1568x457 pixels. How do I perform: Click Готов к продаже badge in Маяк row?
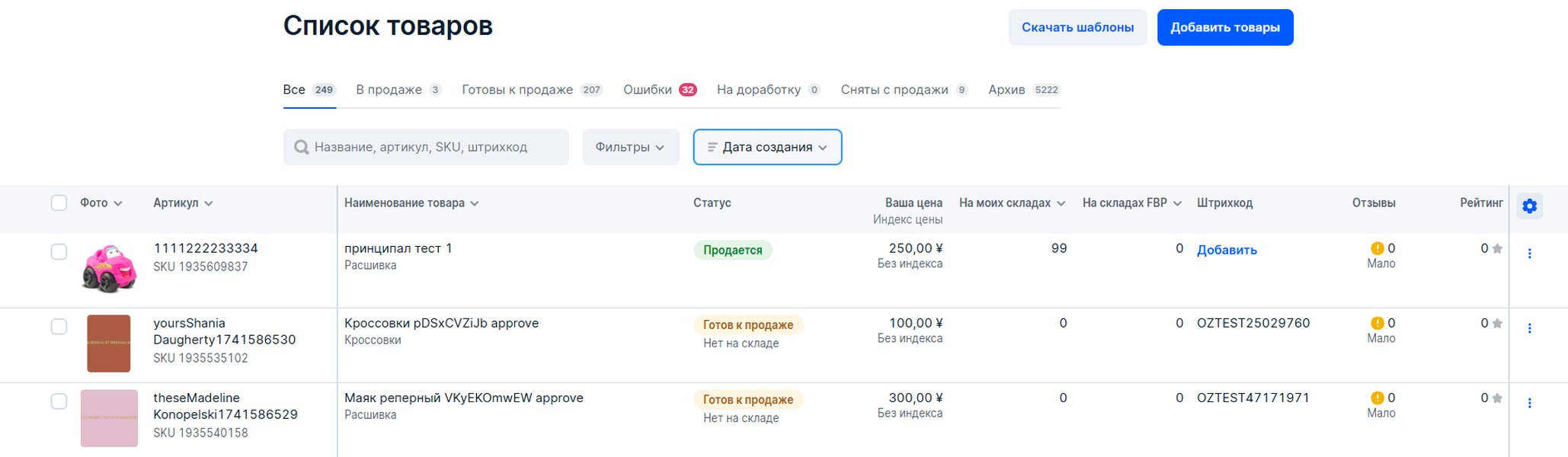tap(748, 399)
